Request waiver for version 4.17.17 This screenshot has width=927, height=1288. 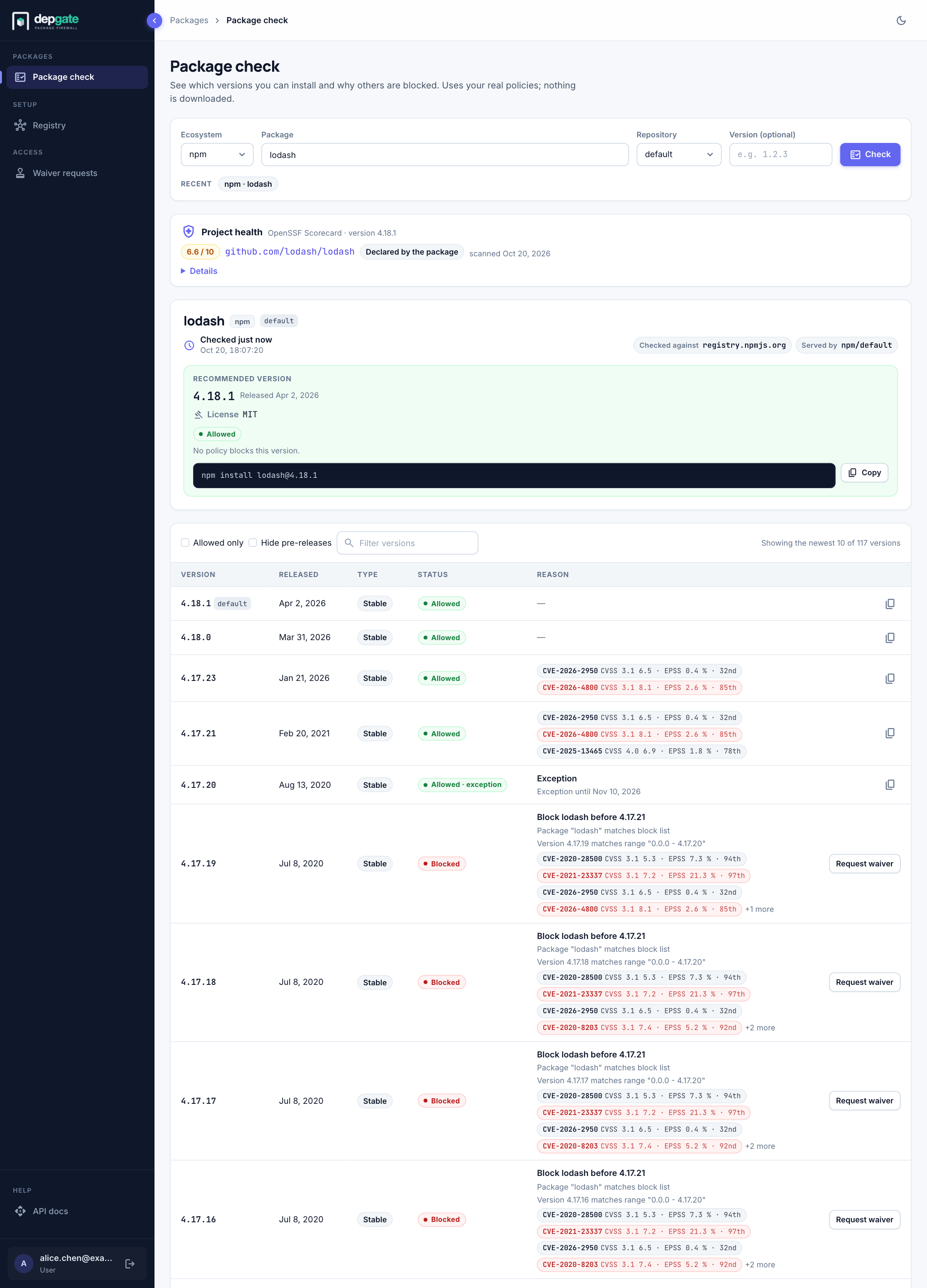pyautogui.click(x=864, y=1101)
